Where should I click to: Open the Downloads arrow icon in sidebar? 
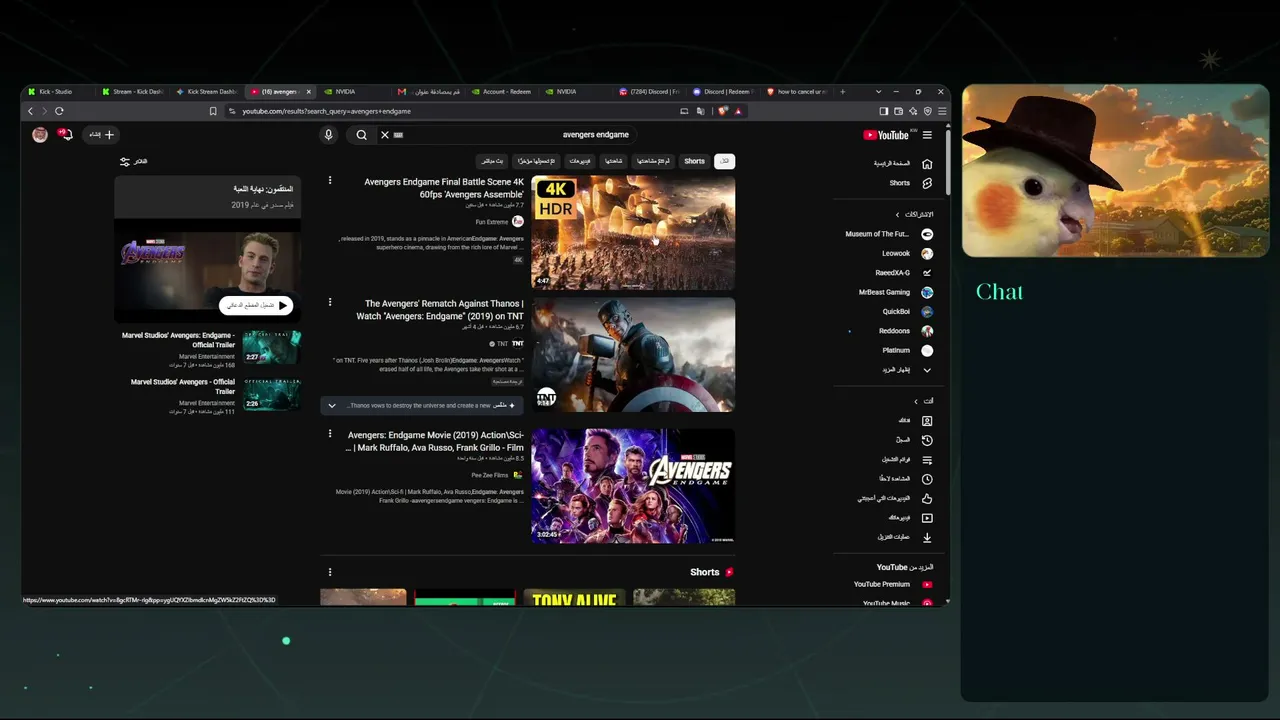[927, 537]
